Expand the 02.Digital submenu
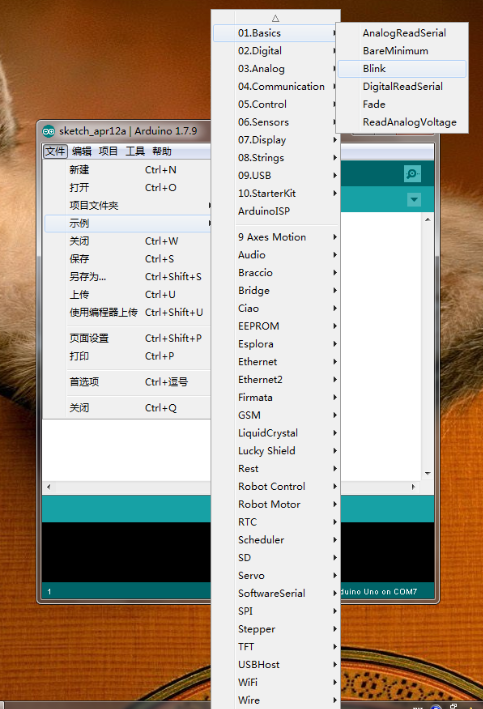The height and width of the screenshot is (709, 483). coord(275,51)
